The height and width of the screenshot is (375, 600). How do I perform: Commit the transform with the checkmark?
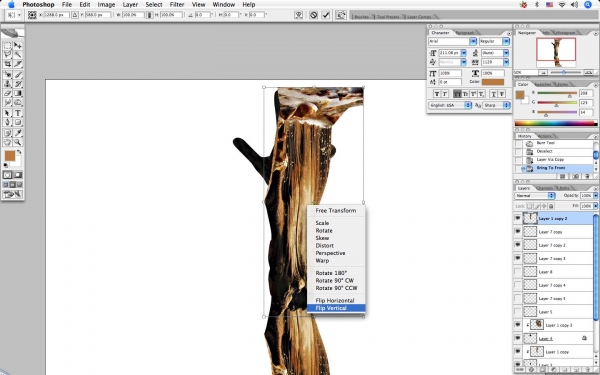click(x=326, y=15)
